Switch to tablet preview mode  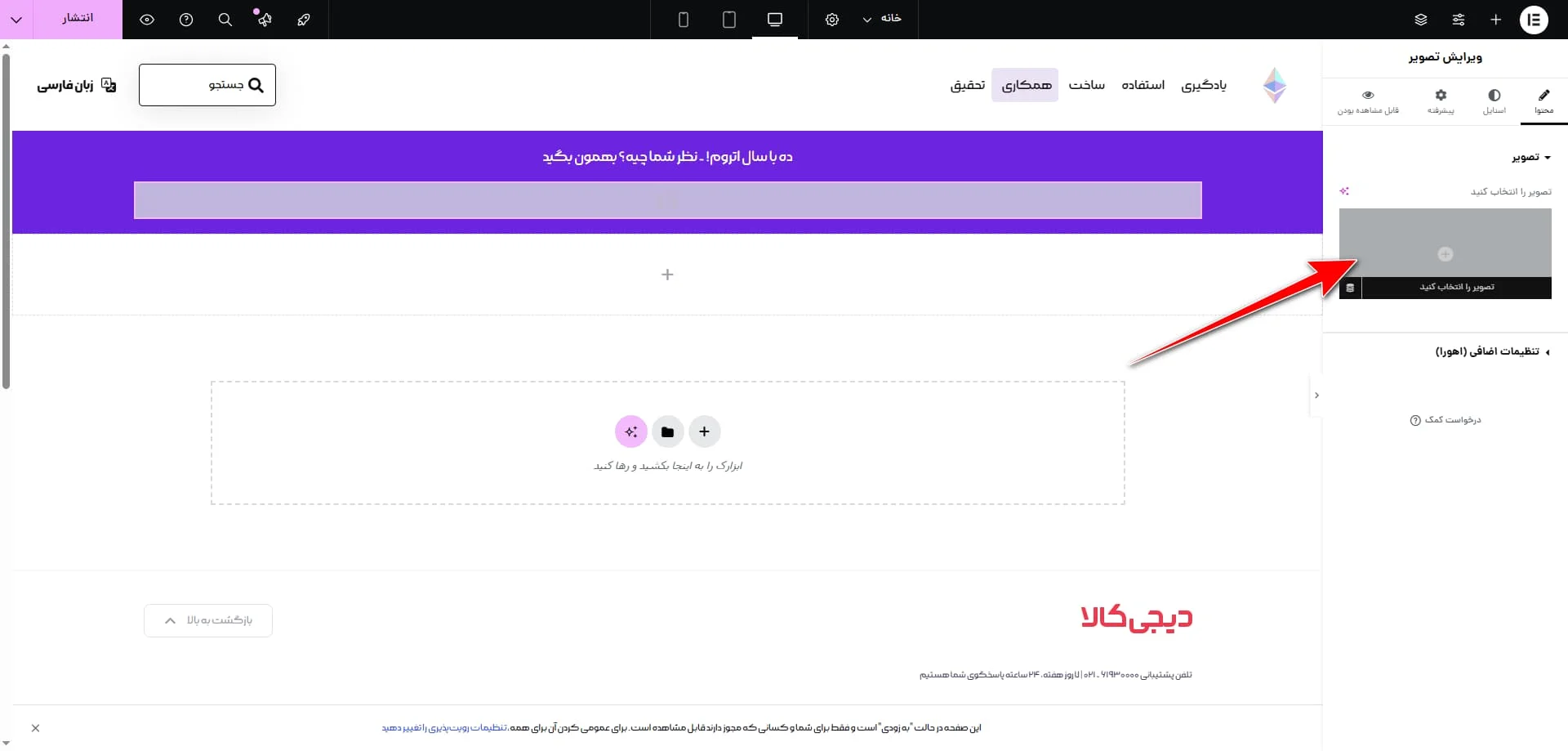pos(729,20)
